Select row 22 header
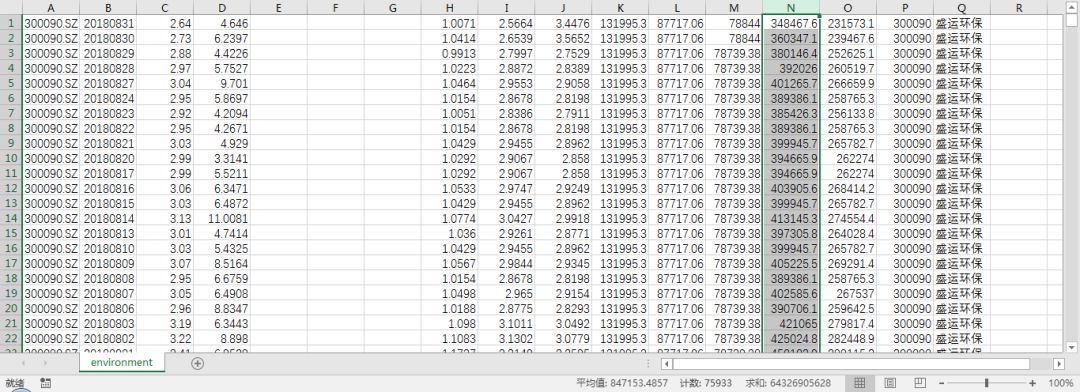This screenshot has height=392, width=1080. click(x=11, y=338)
